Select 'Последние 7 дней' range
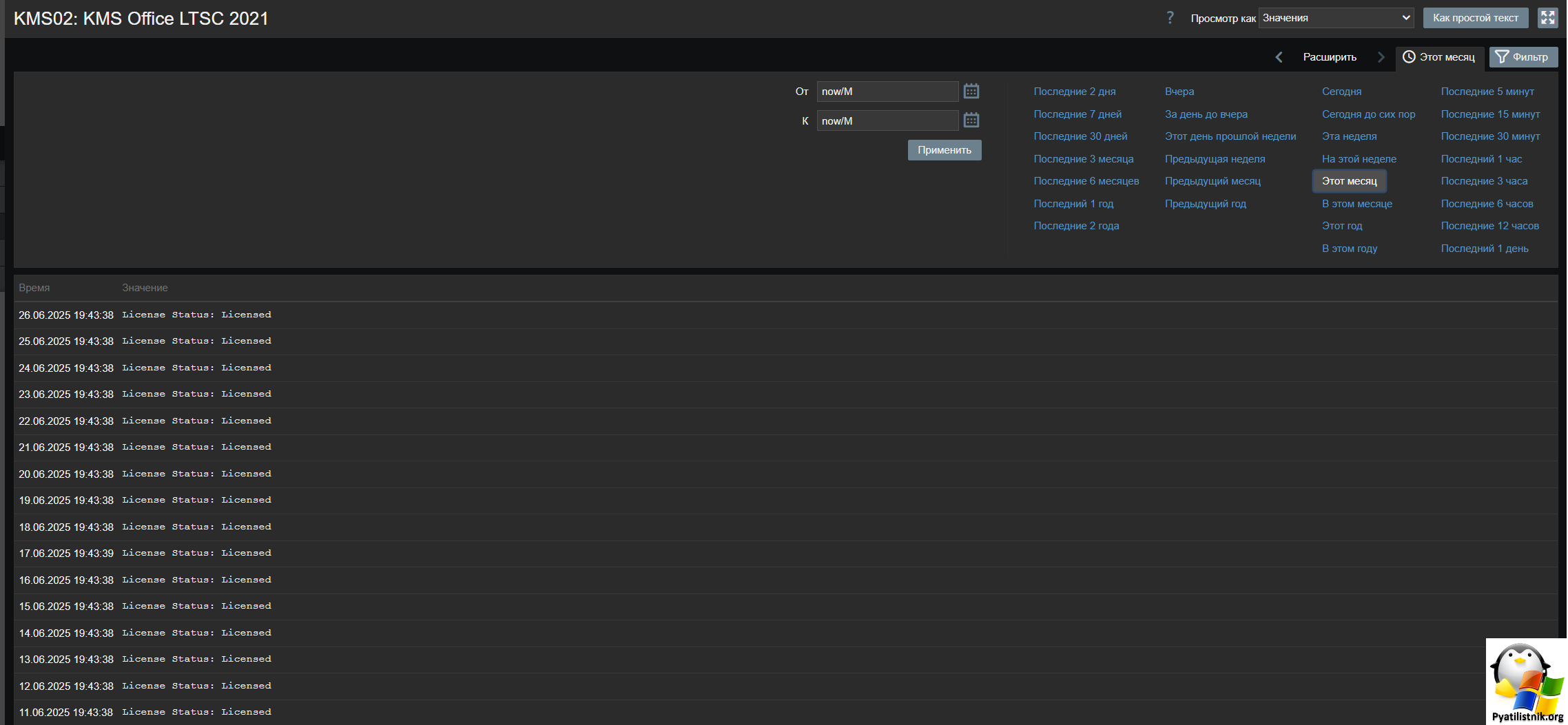 pyautogui.click(x=1077, y=114)
